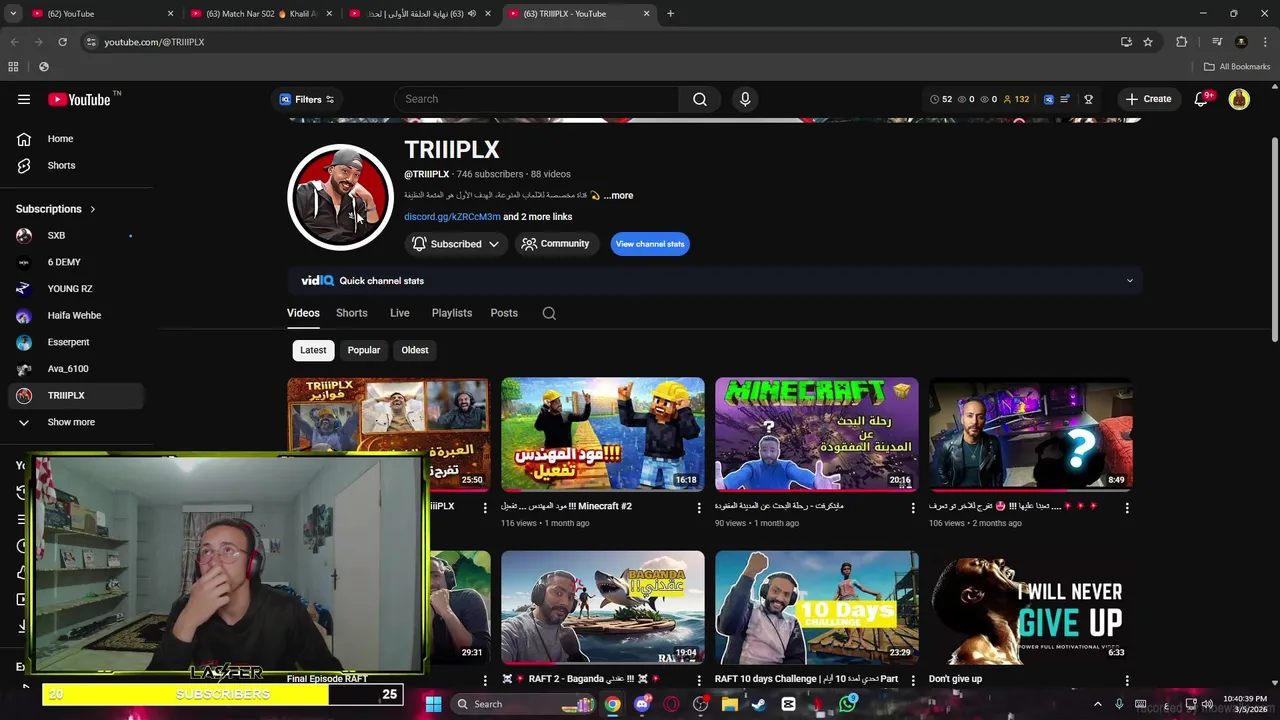Screen dimensions: 1280x720
Task: Switch to the Playlists channel tab
Action: pos(452,313)
